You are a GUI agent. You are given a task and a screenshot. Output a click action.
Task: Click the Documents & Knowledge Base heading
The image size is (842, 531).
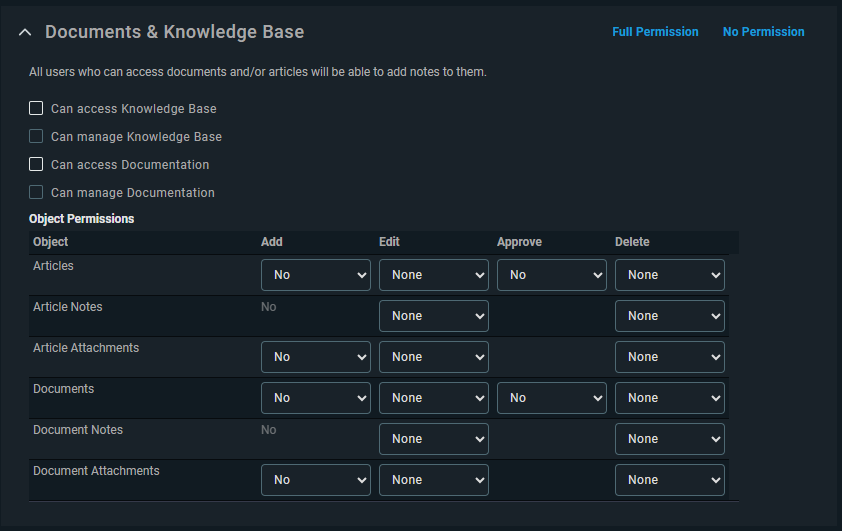[x=175, y=32]
